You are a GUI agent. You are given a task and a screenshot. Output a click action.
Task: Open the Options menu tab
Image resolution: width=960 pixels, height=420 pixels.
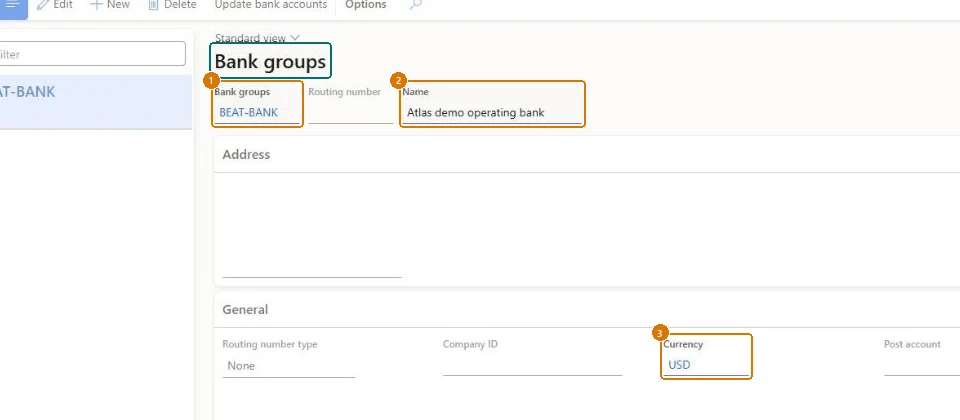(x=366, y=5)
